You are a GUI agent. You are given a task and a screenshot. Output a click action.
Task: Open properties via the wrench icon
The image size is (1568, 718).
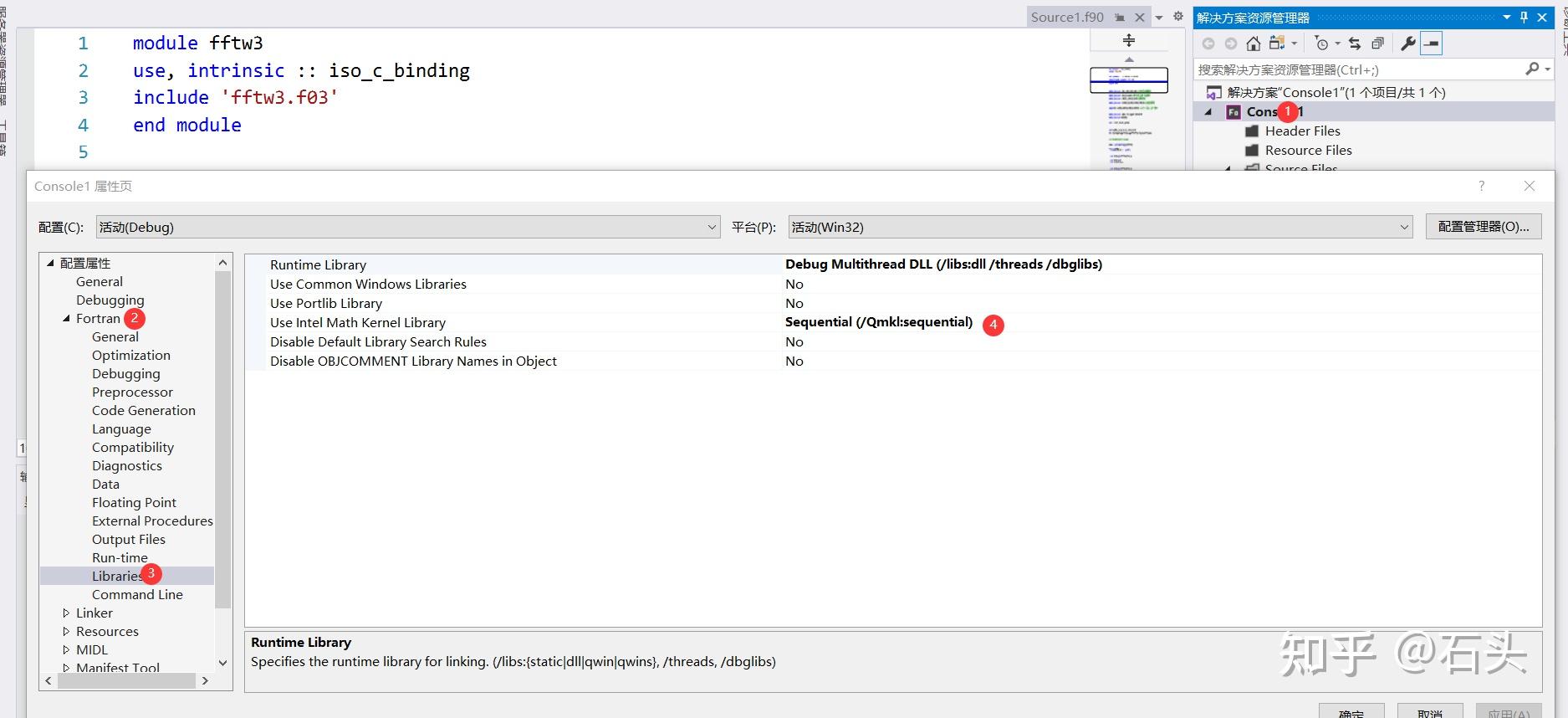(1408, 44)
